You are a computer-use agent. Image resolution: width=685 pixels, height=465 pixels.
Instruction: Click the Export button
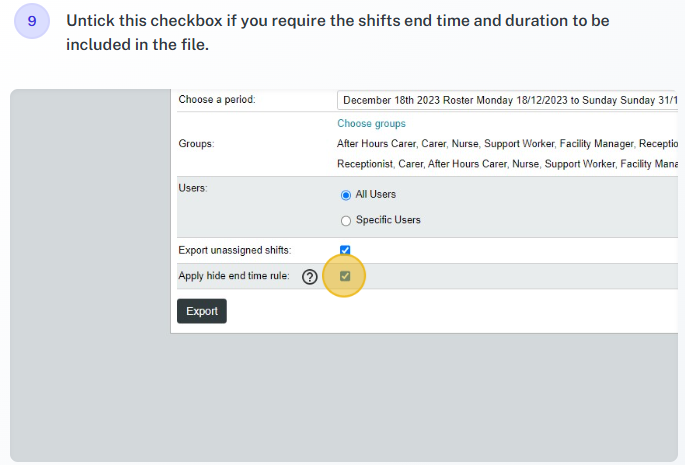[x=202, y=311]
